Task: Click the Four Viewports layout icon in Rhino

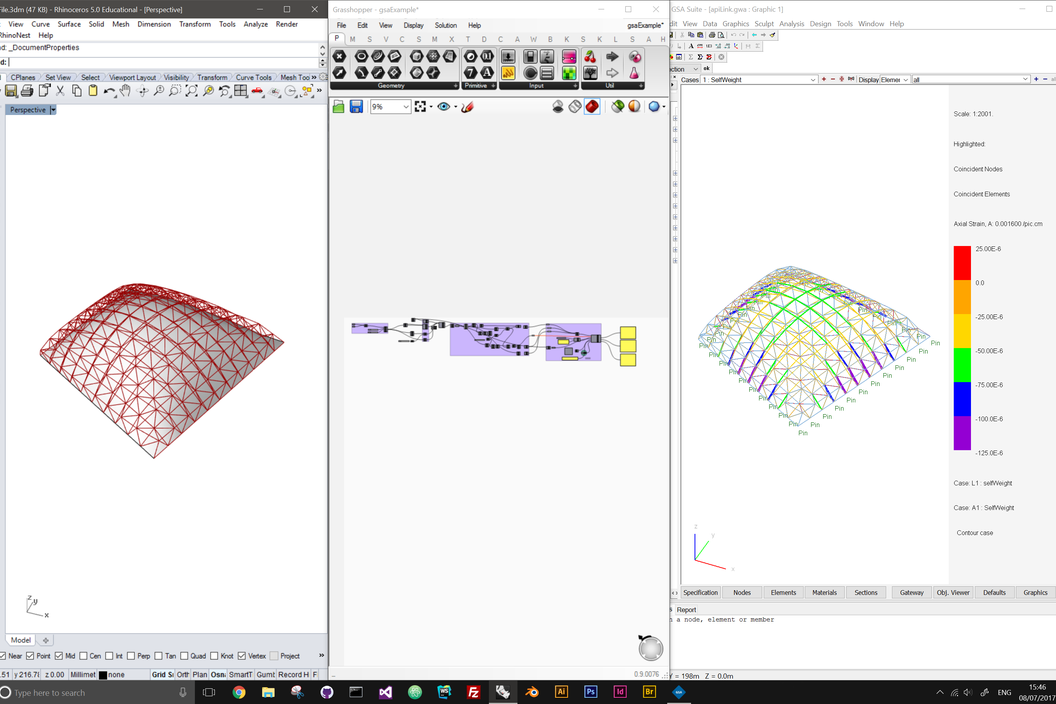Action: [241, 91]
